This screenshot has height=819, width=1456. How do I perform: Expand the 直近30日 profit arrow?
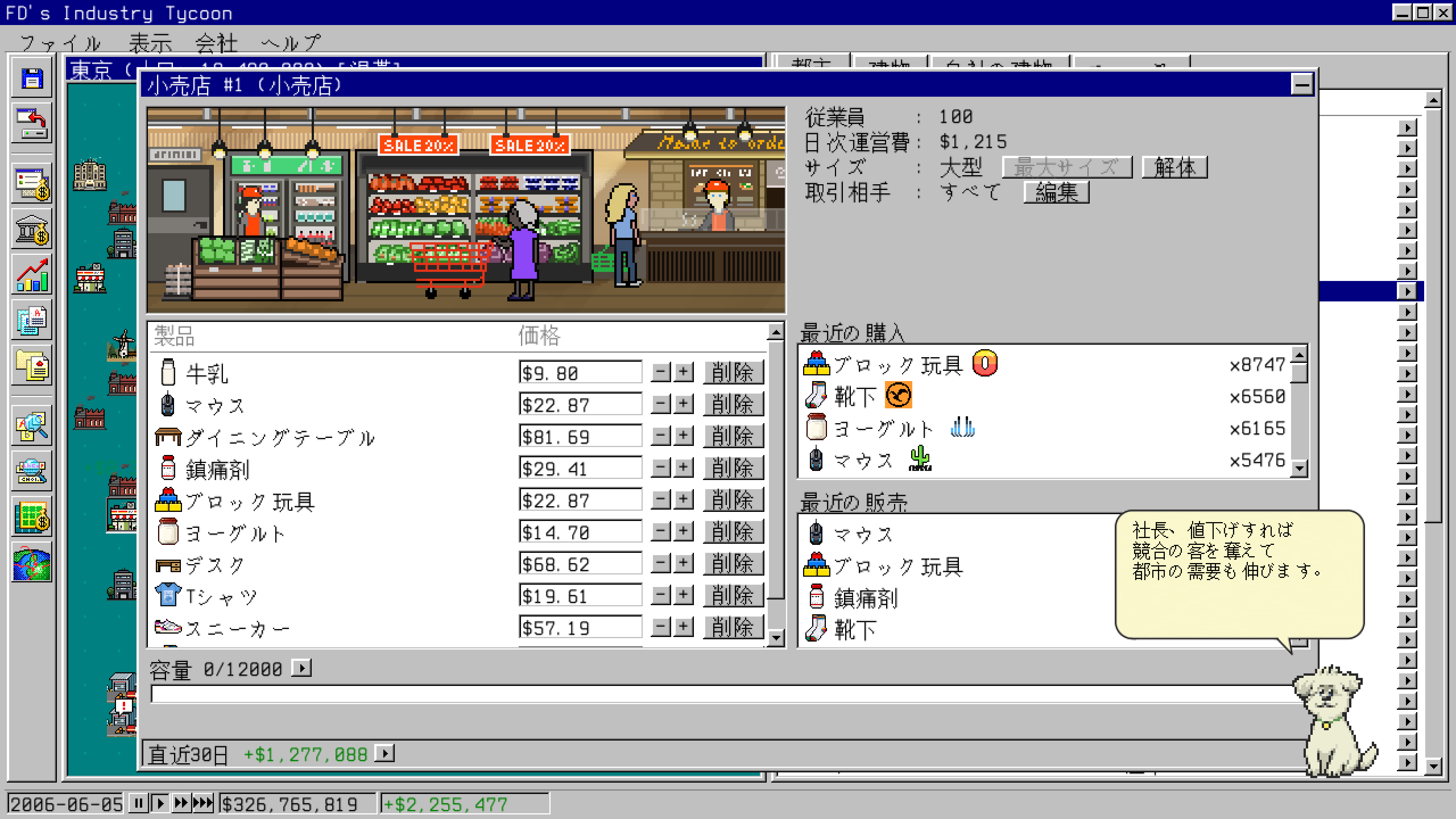click(385, 753)
